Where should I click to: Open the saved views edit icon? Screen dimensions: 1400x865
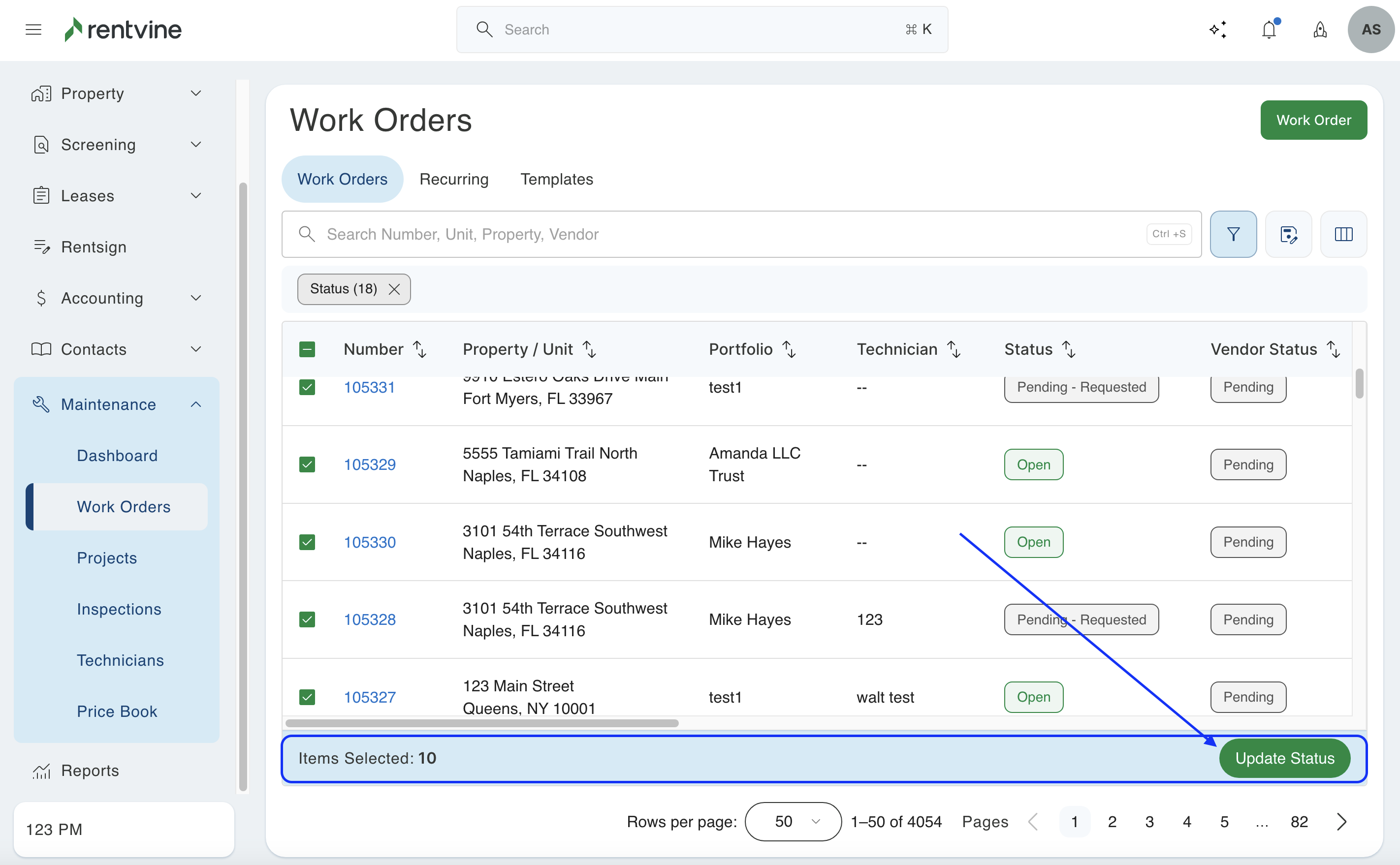click(x=1288, y=234)
